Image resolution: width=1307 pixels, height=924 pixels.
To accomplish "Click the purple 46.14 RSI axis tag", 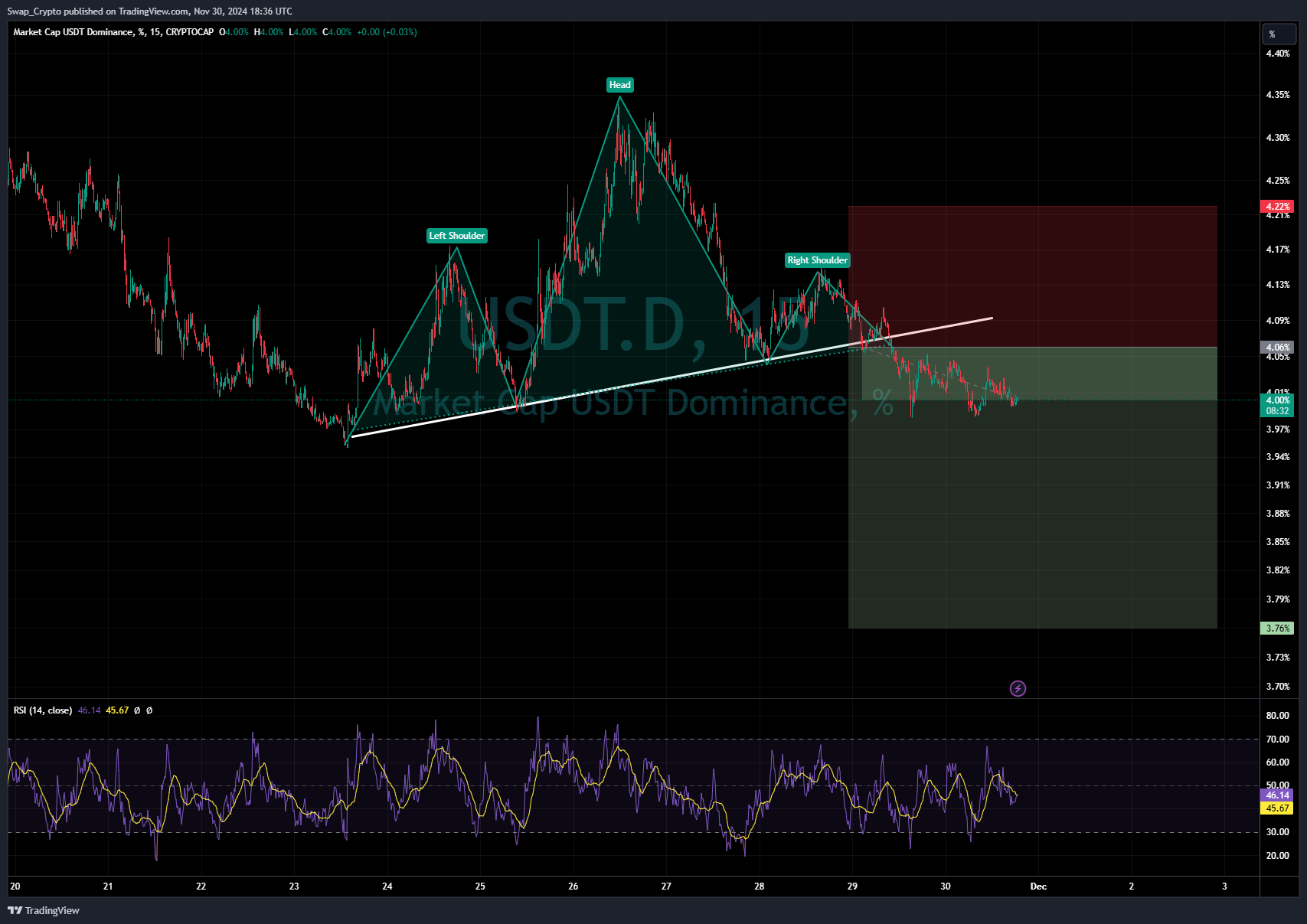I will coord(1277,795).
